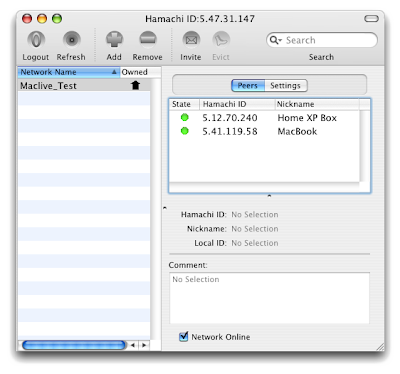The image size is (400, 374).
Task: Click the Remove network icon
Action: click(x=148, y=40)
